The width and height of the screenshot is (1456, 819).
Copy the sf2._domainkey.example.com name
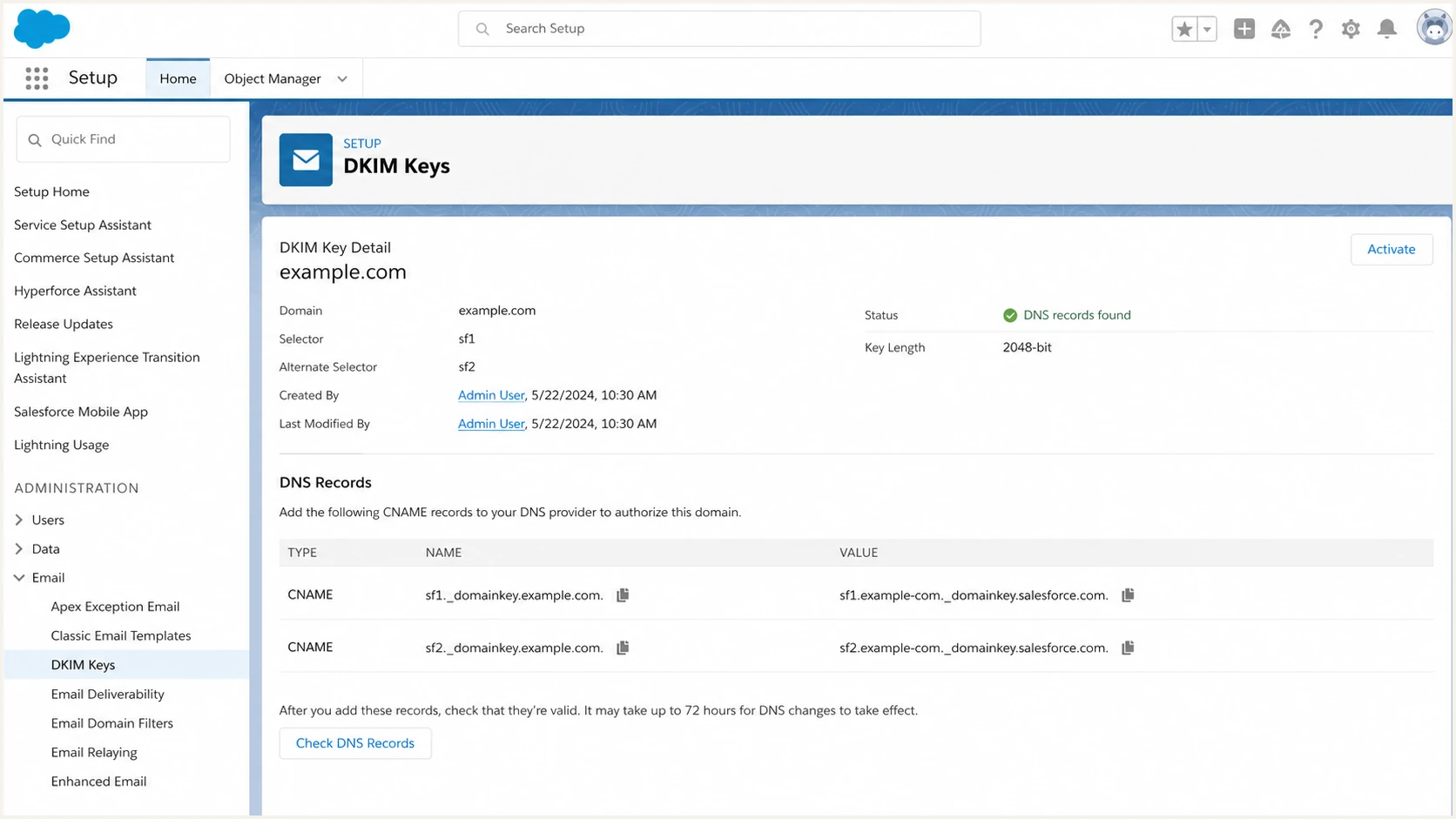pyautogui.click(x=623, y=648)
